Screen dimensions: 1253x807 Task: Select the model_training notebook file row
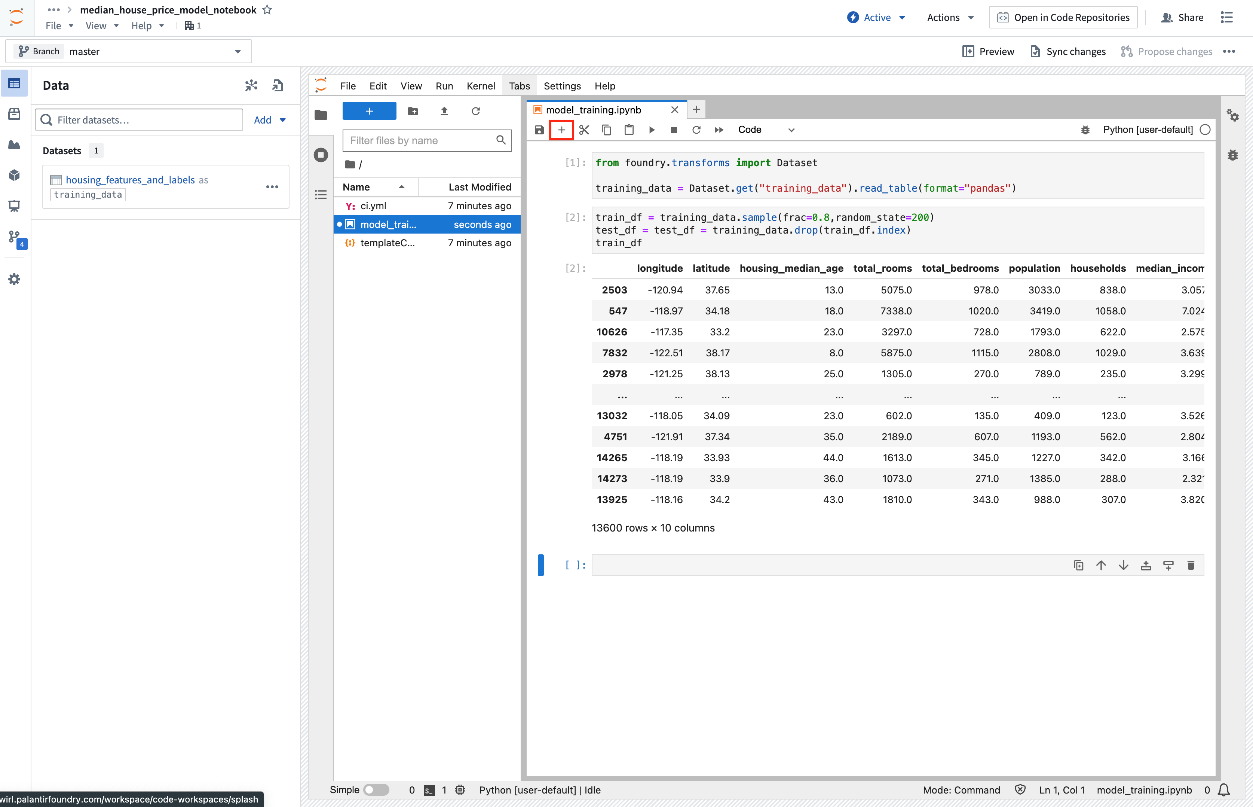click(x=425, y=225)
